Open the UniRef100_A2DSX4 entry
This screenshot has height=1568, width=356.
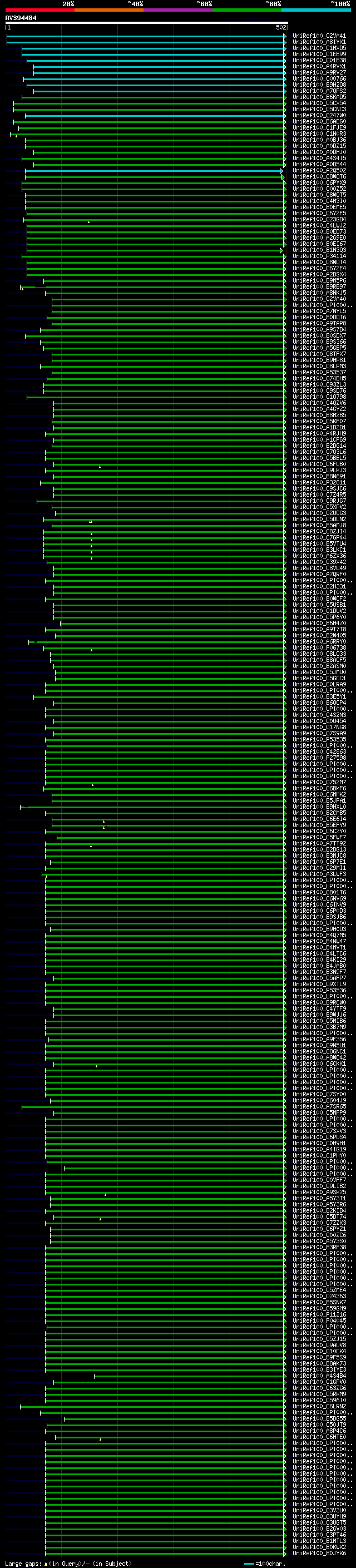[x=319, y=275]
